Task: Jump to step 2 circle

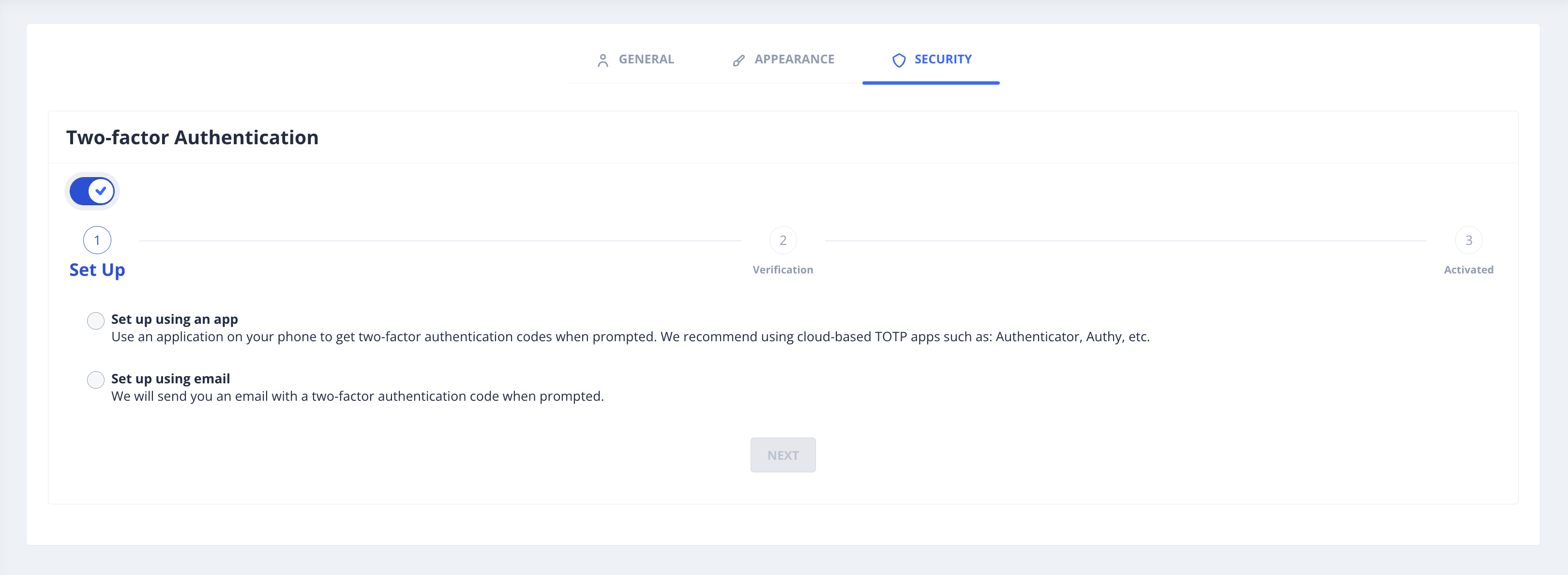Action: tap(783, 241)
